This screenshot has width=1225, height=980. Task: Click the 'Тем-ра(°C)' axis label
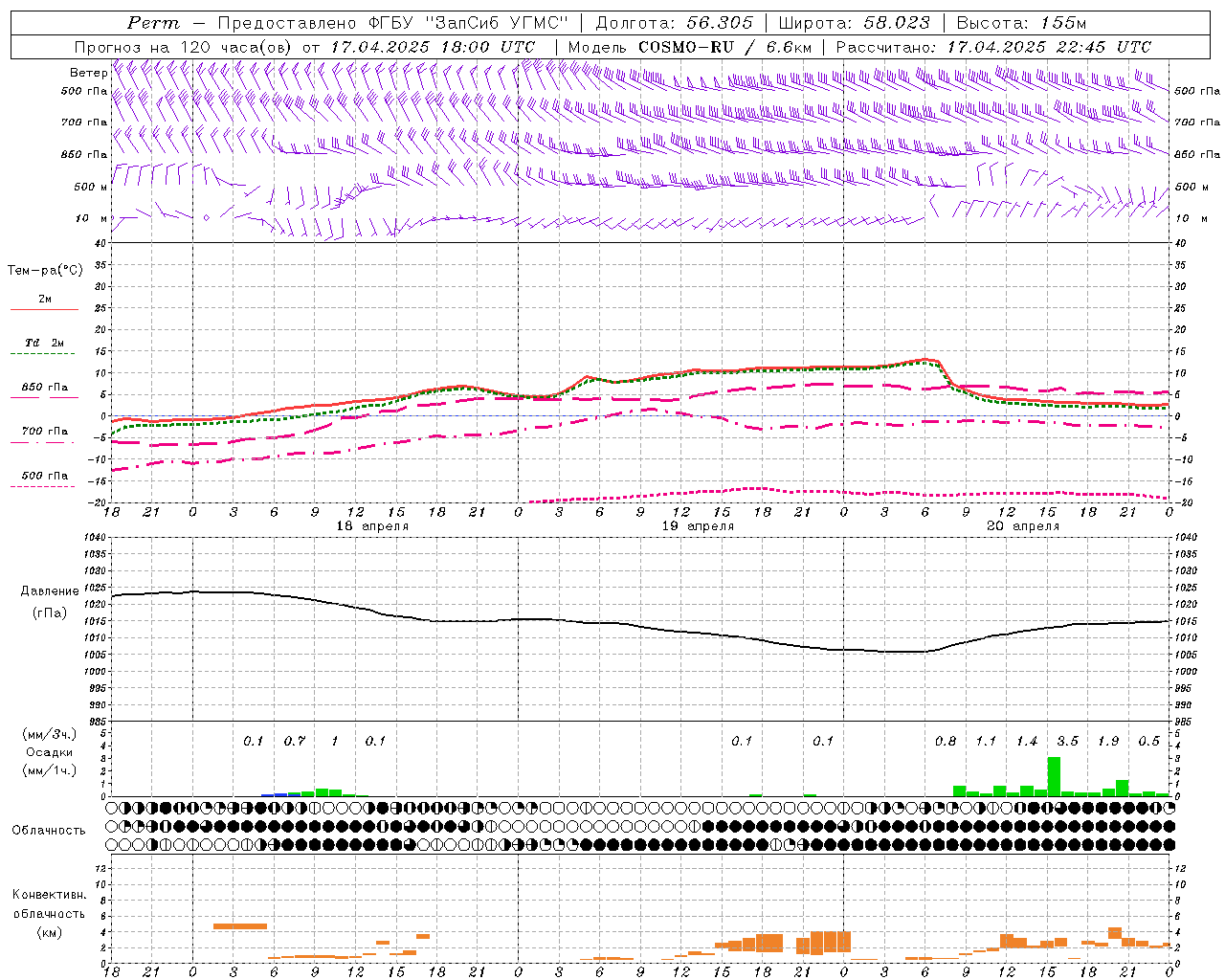44,271
